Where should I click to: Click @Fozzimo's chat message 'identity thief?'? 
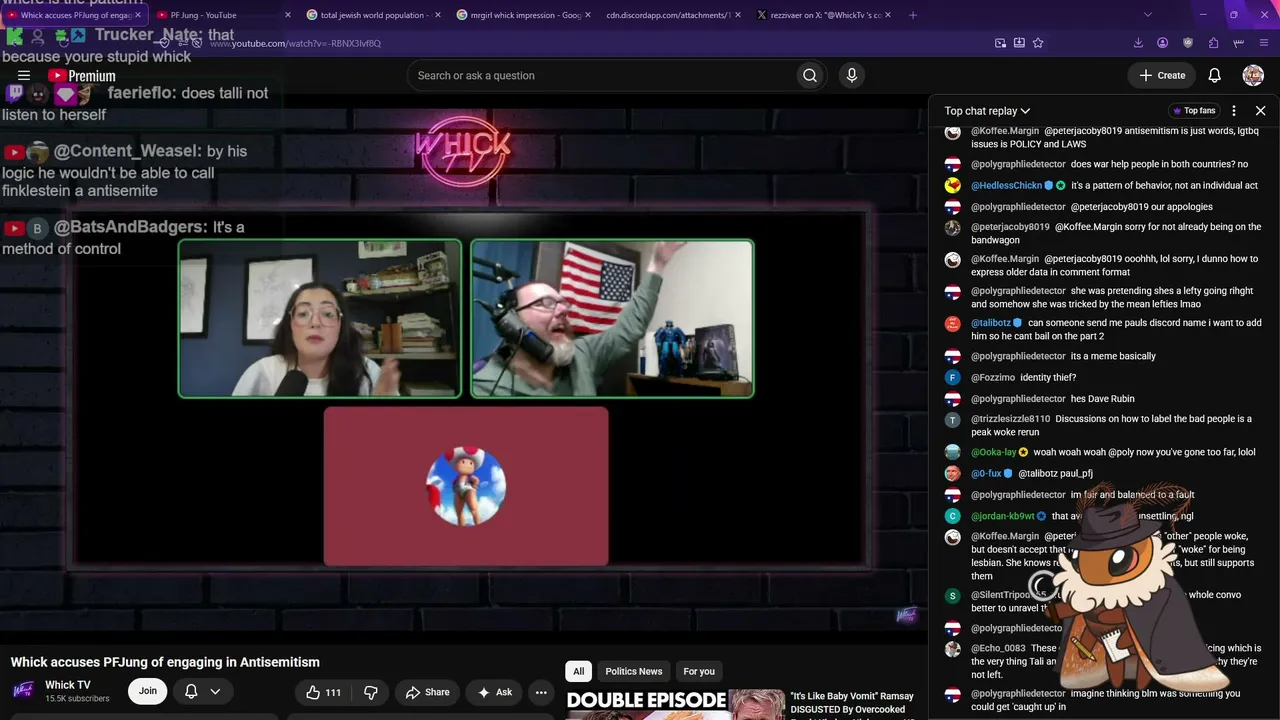[x=1048, y=377]
